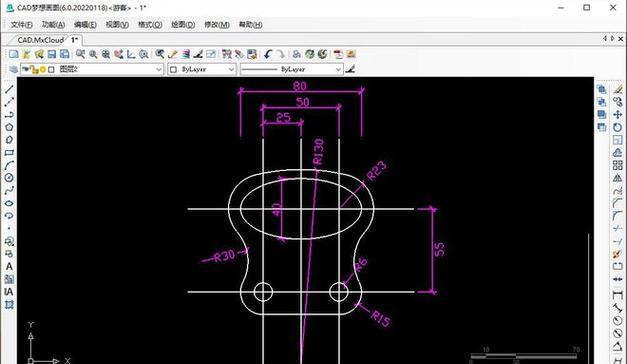Switch to the CAD.MxCloud document tab
The height and width of the screenshot is (364, 627).
[40, 40]
